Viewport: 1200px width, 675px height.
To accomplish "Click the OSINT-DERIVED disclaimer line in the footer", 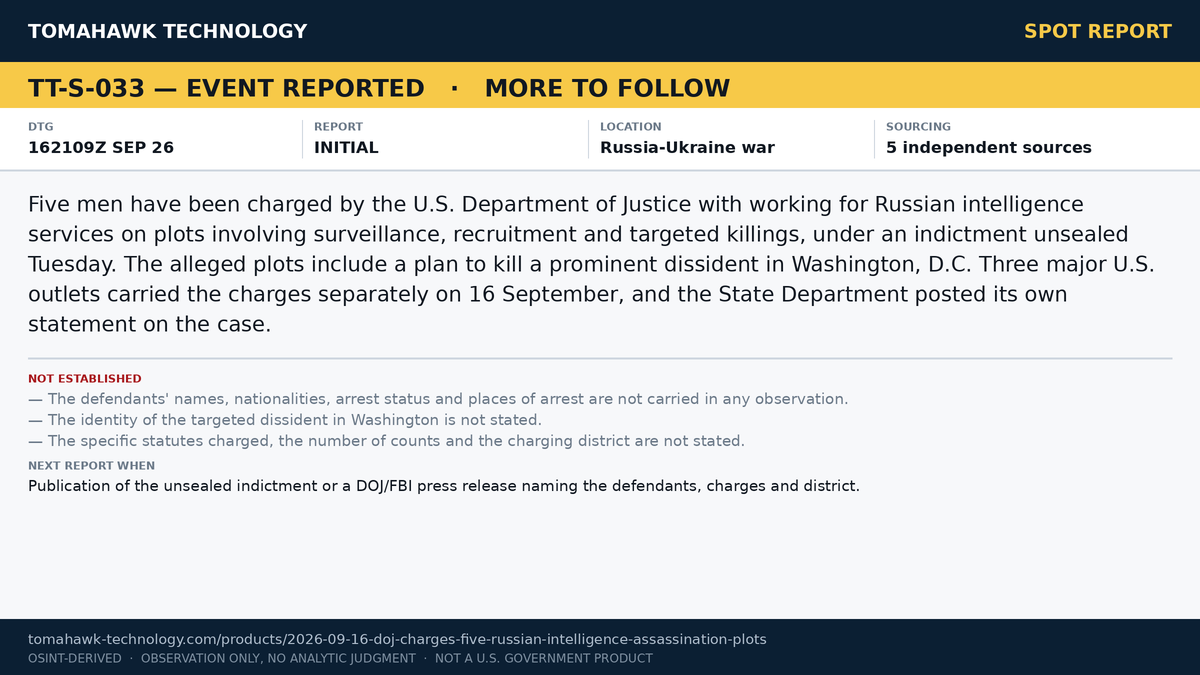I will coord(340,659).
